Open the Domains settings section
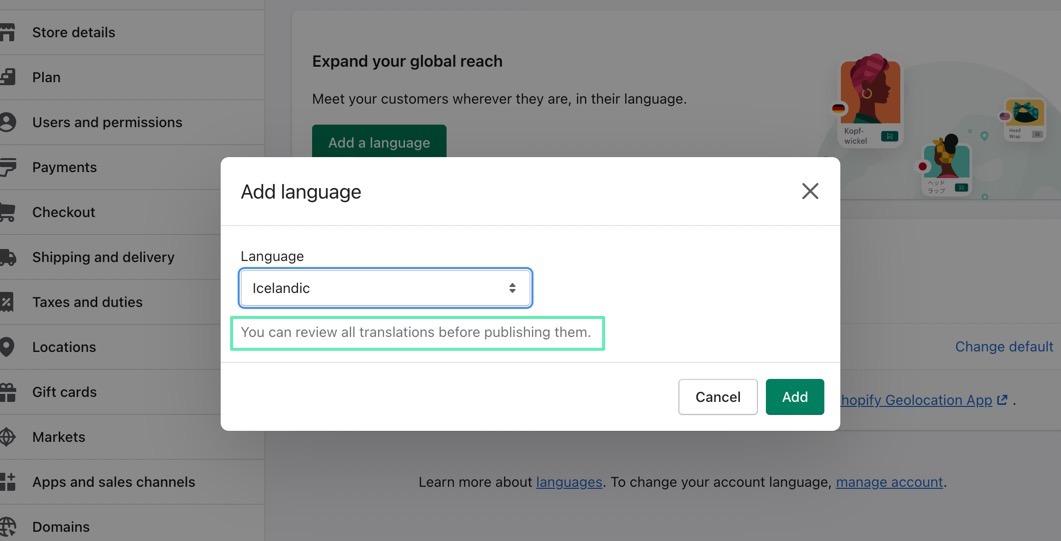 60,527
